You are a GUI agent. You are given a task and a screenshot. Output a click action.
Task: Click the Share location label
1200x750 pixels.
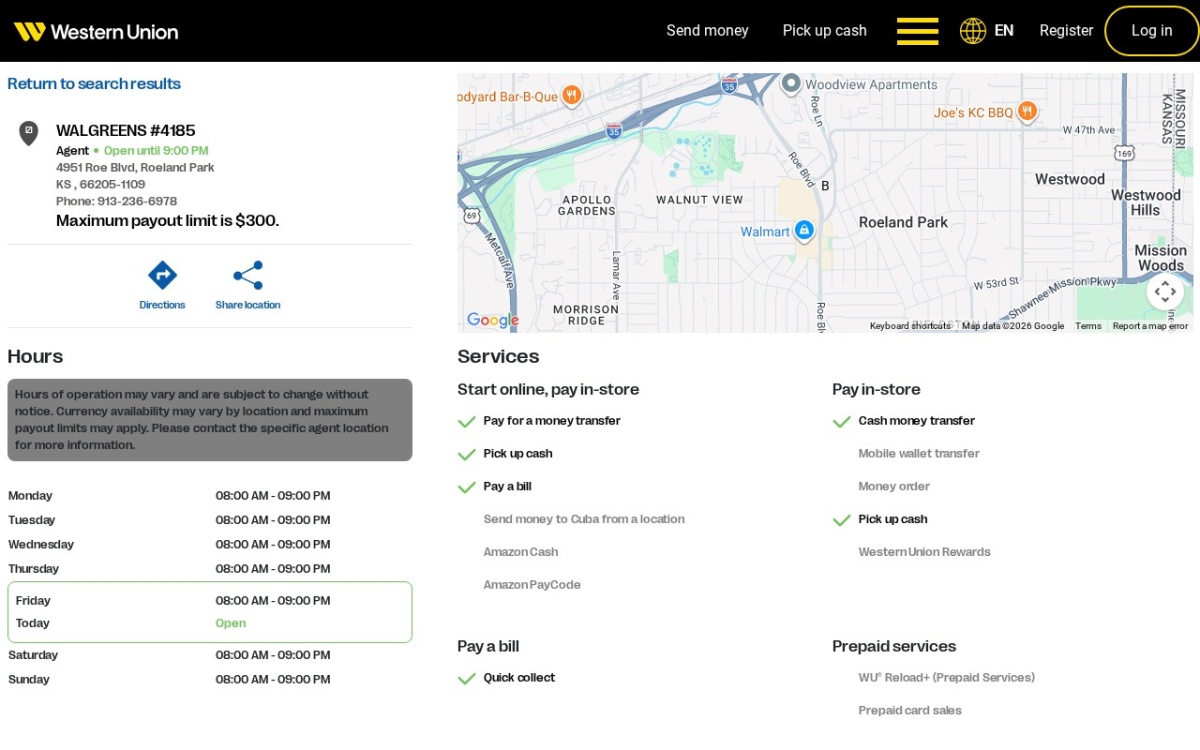pos(247,305)
